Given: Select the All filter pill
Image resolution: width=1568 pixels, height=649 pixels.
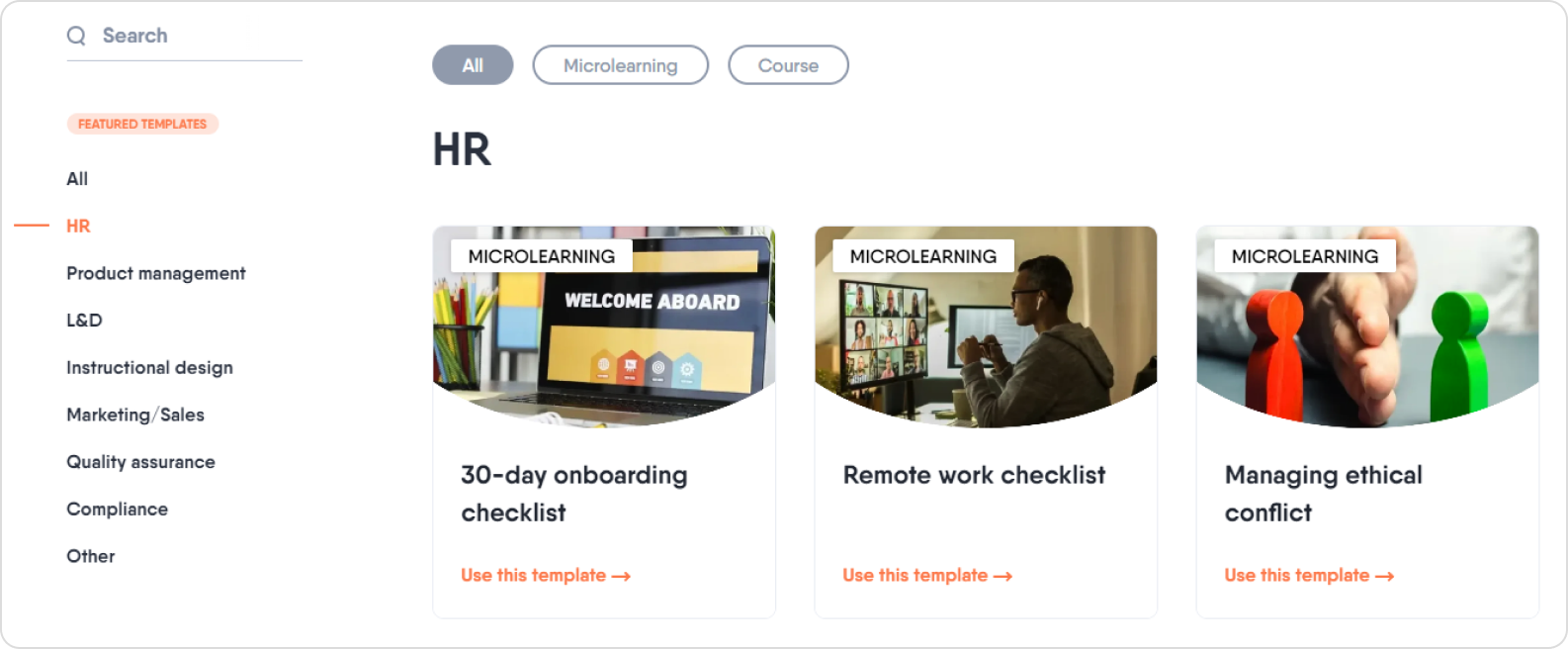Looking at the screenshot, I should [473, 65].
